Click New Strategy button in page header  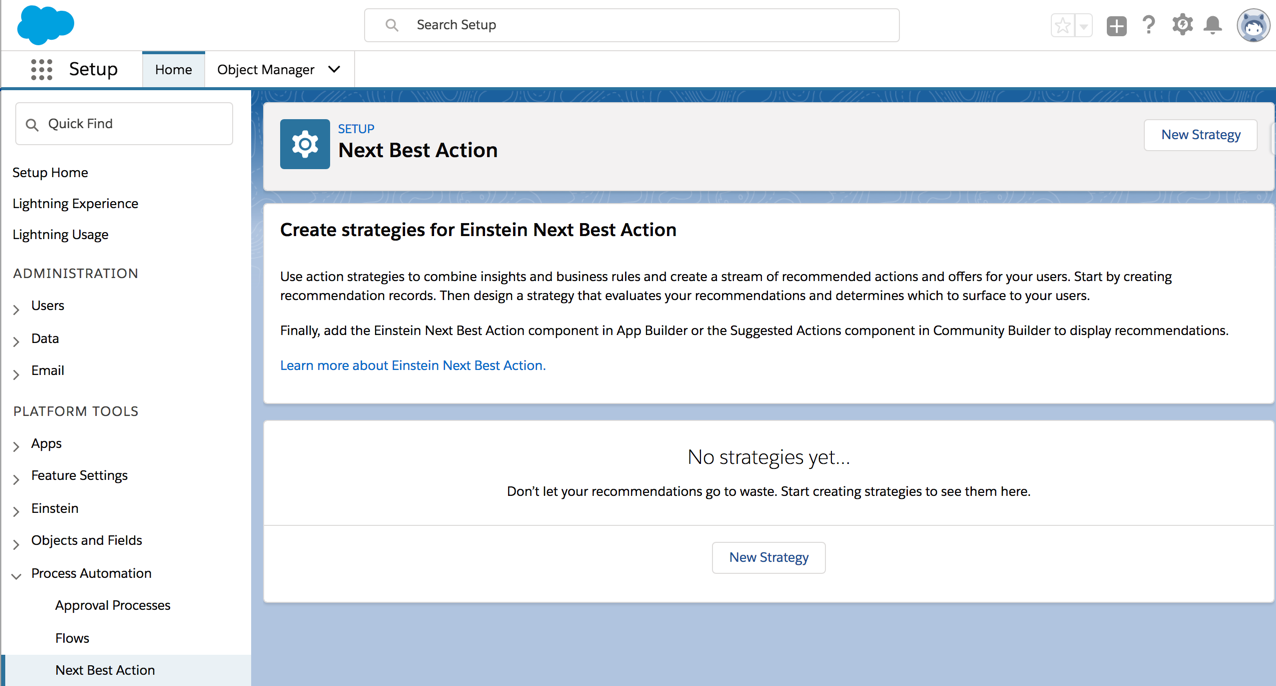[x=1200, y=135]
